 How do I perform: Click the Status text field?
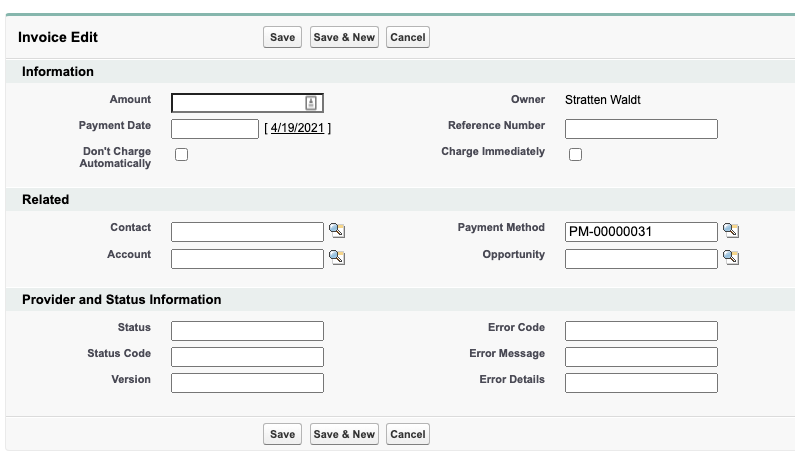[247, 331]
